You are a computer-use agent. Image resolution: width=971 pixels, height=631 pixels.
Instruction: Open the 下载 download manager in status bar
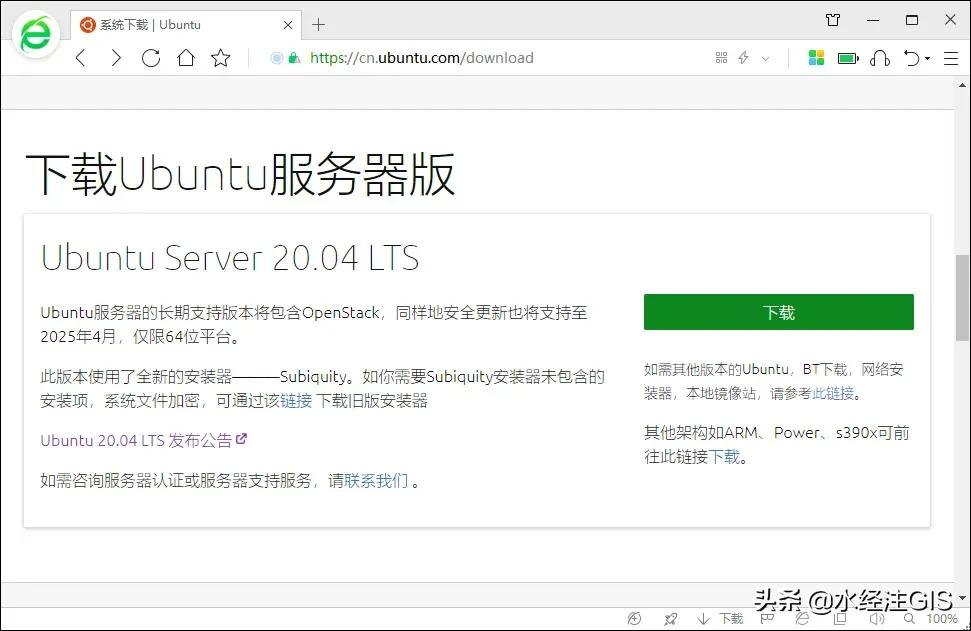tap(722, 619)
